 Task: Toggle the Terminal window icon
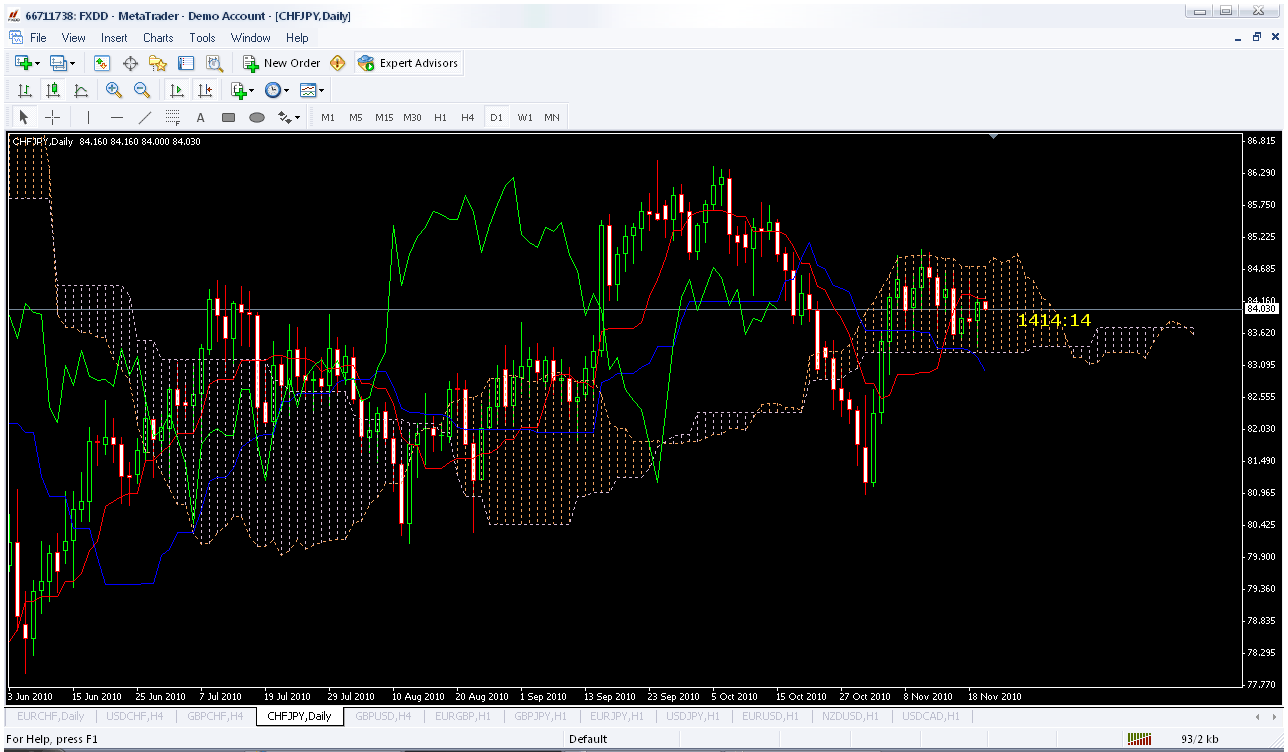186,63
